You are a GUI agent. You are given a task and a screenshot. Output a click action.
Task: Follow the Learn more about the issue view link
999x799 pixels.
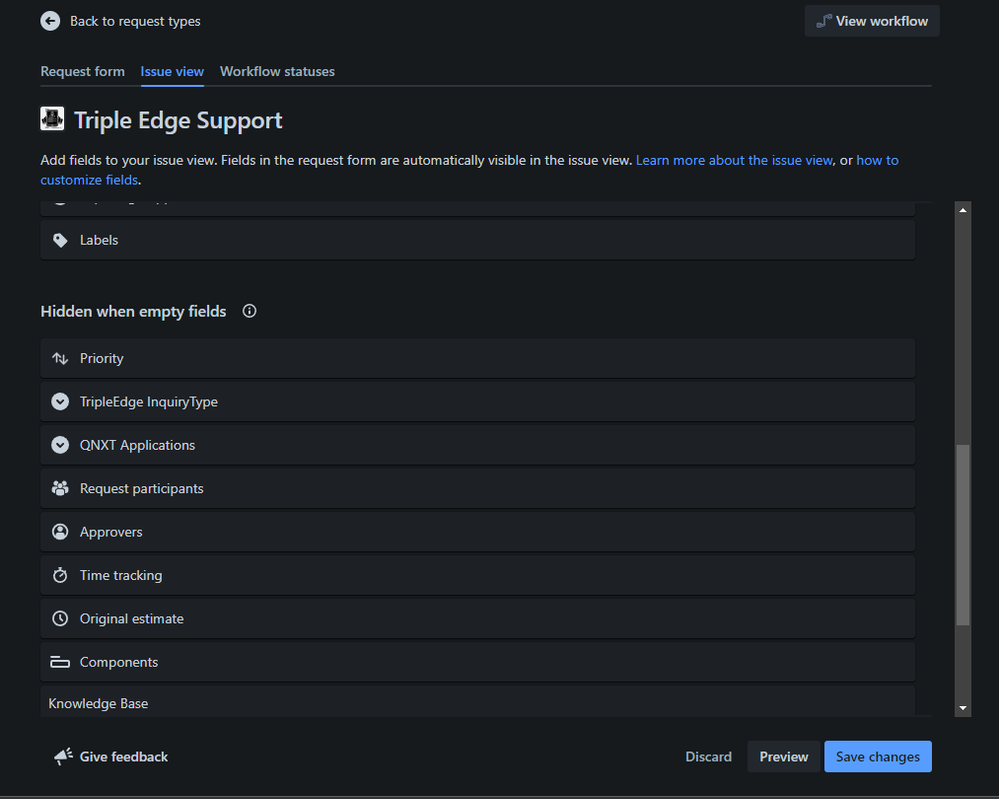pos(734,160)
